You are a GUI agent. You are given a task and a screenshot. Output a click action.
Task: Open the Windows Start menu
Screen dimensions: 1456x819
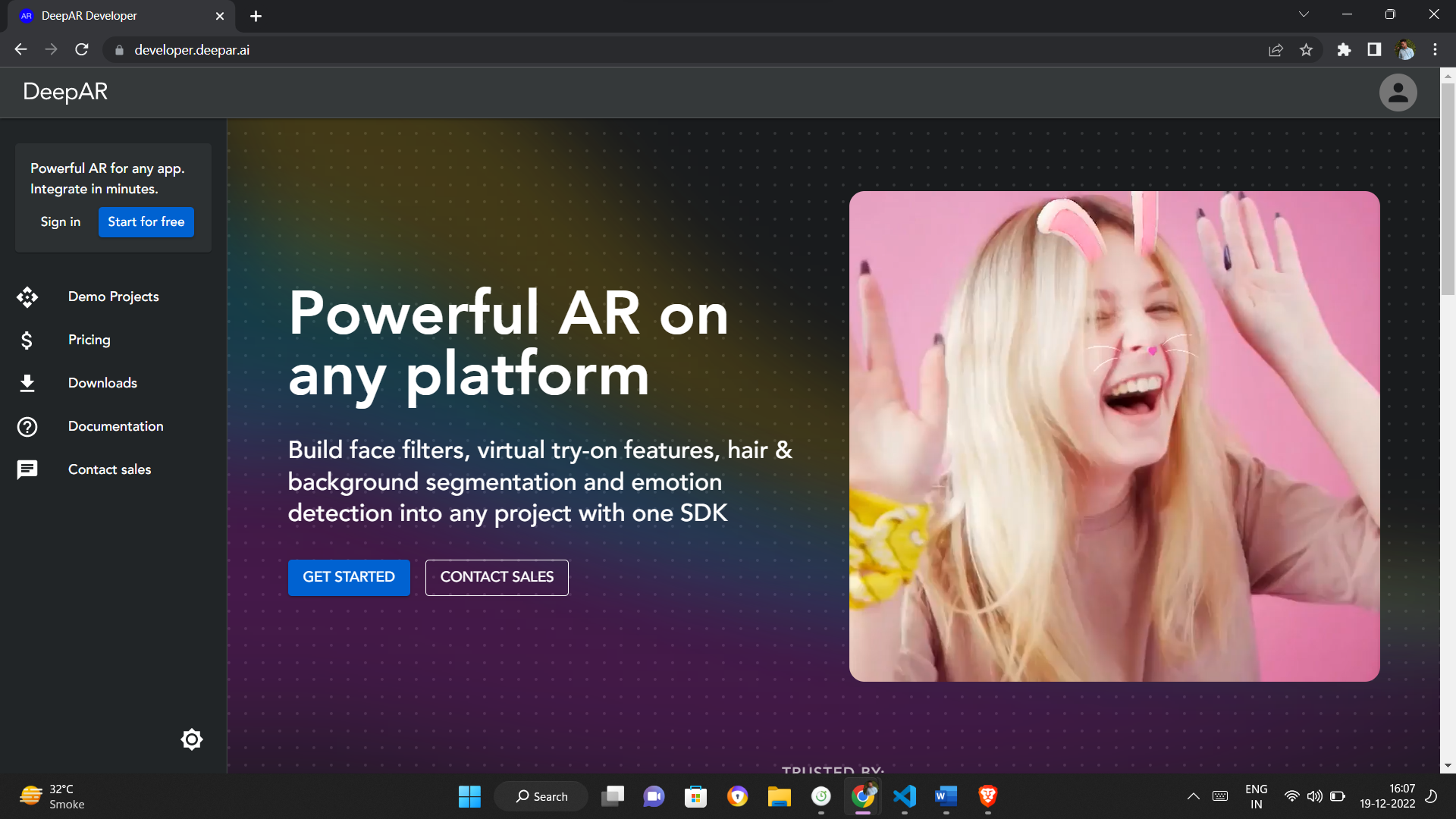click(x=469, y=796)
